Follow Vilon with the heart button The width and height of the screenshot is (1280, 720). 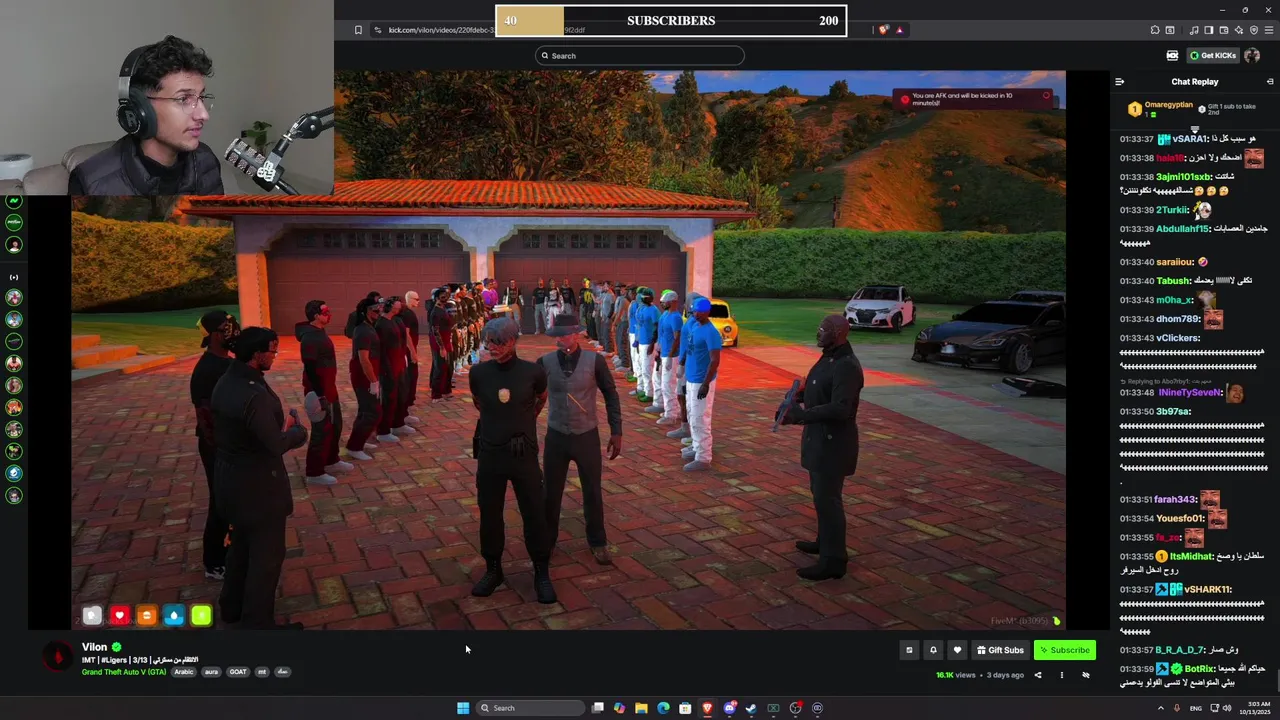[x=957, y=650]
